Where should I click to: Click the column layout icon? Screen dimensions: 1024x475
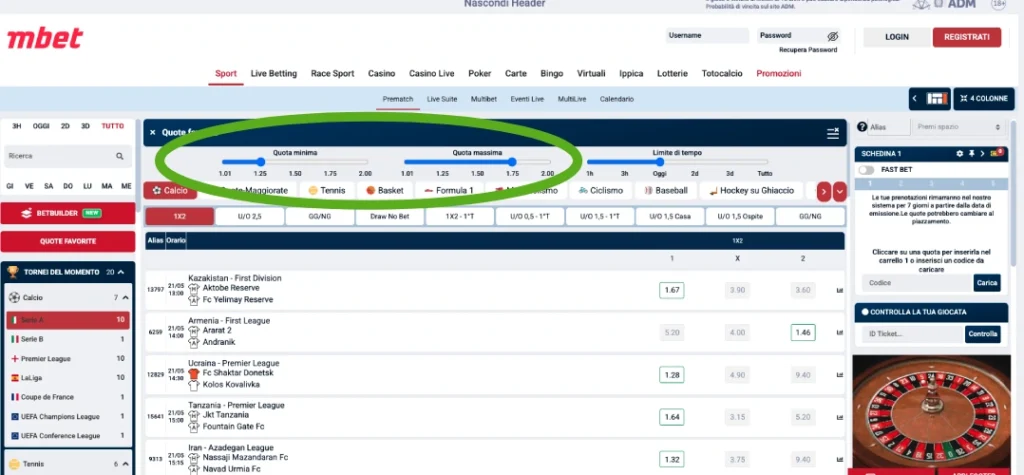click(936, 99)
